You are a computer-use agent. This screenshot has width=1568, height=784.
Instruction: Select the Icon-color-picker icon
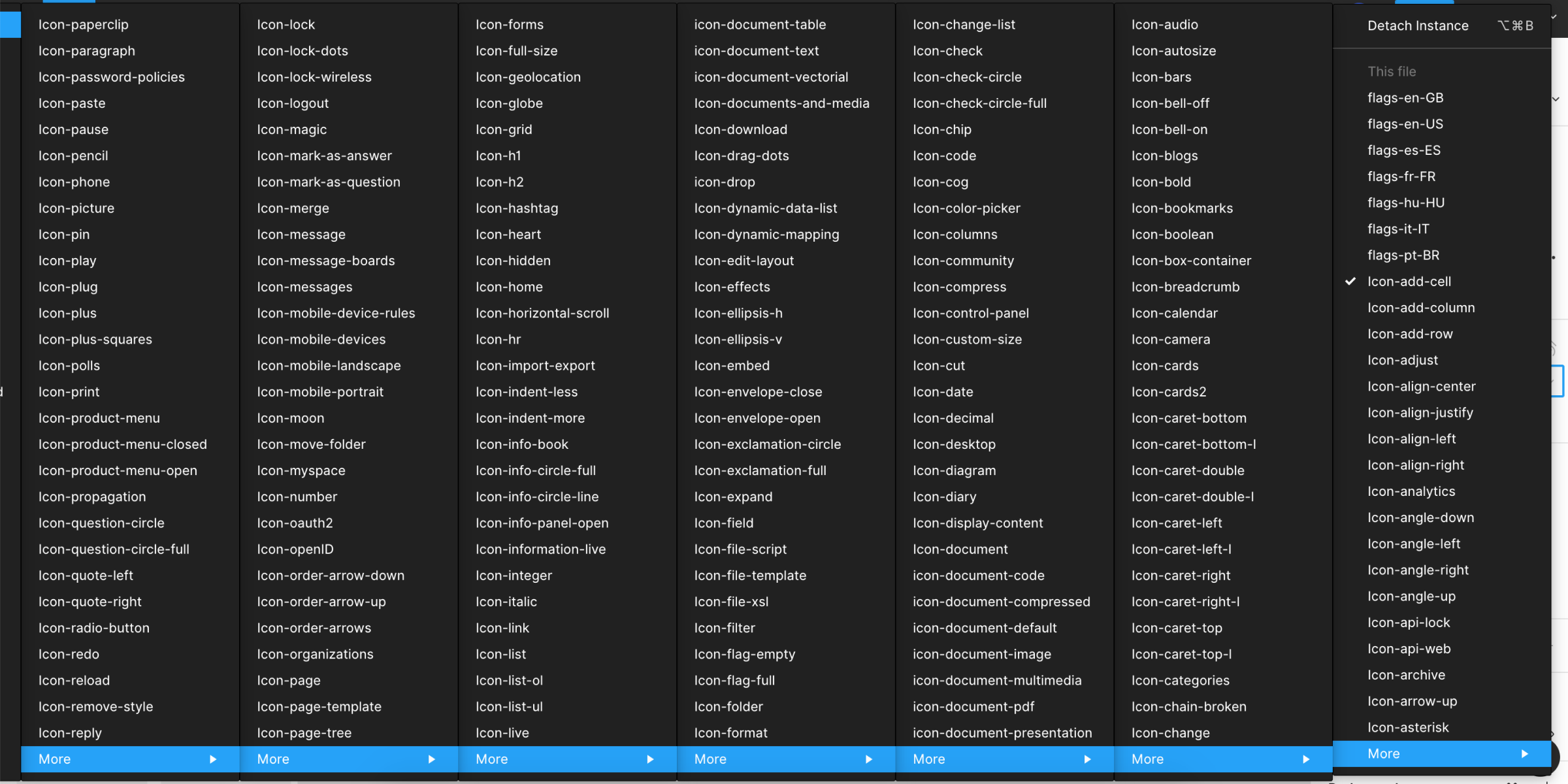966,208
